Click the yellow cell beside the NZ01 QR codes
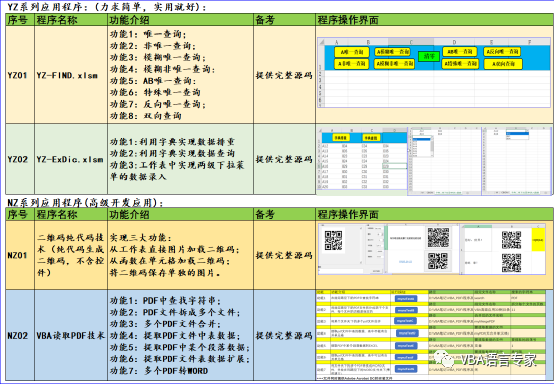 538,240
